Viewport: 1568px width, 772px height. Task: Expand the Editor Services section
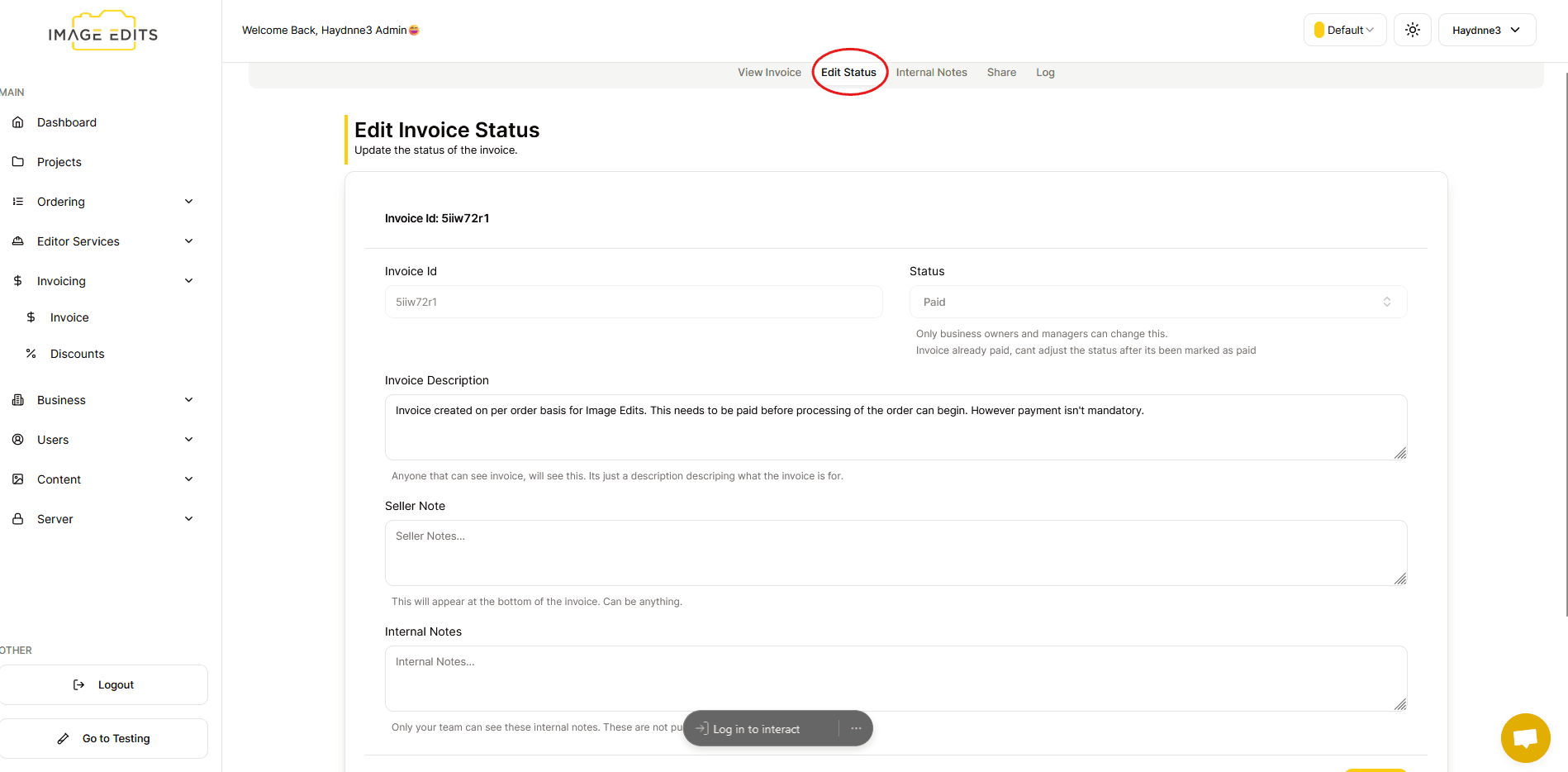tap(188, 241)
